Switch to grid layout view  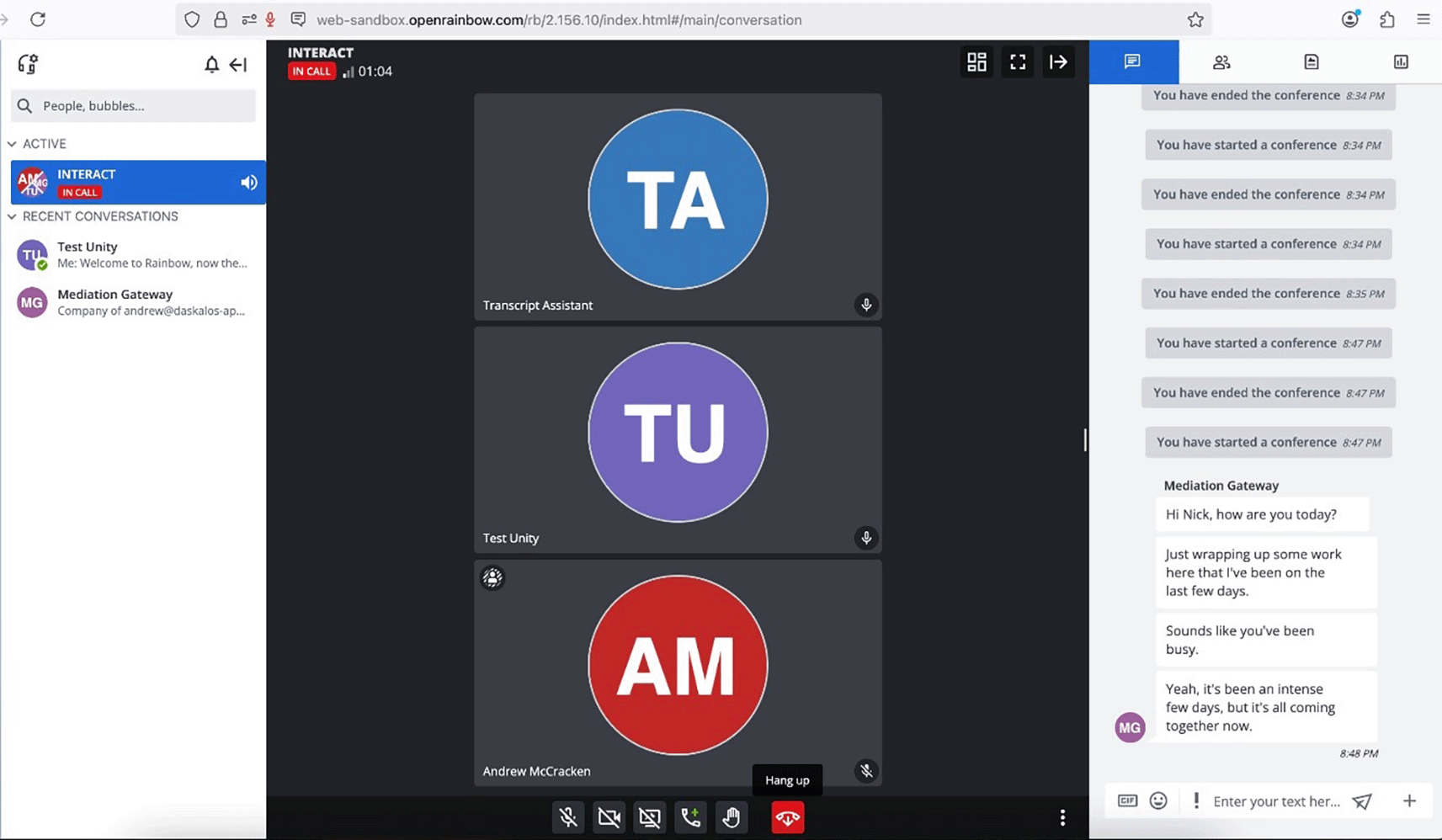pyautogui.click(x=976, y=61)
